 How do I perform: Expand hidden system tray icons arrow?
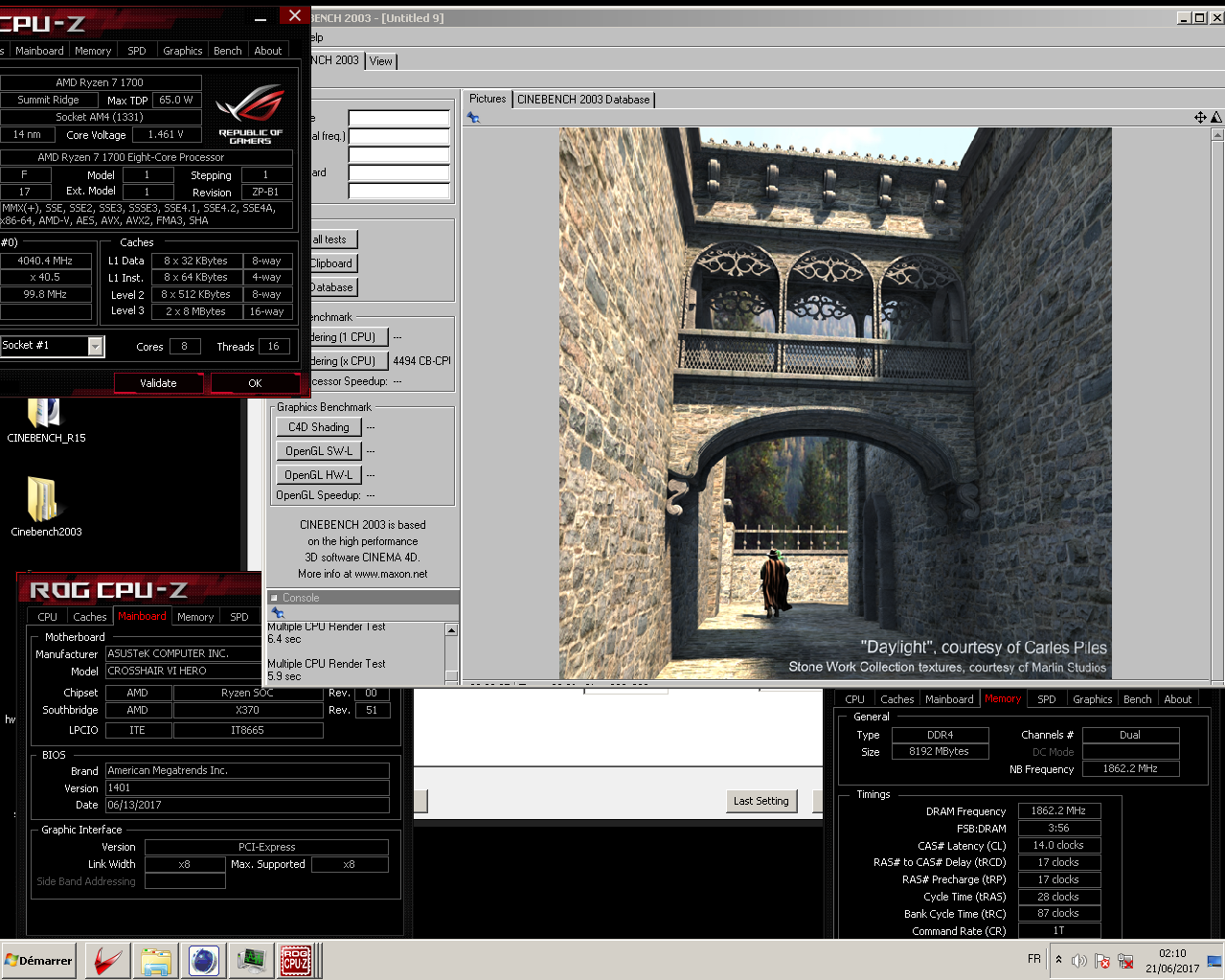(x=1058, y=959)
